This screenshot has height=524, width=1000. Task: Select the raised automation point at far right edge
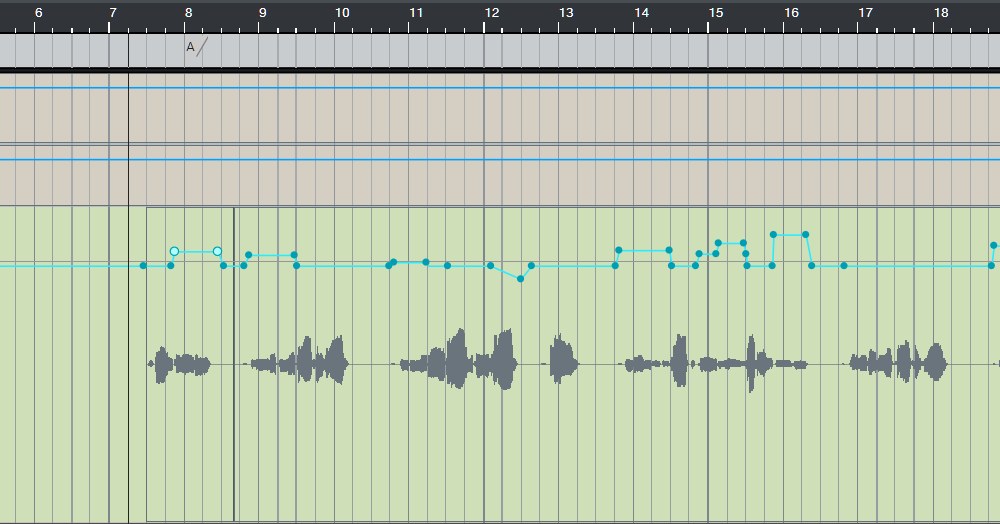(994, 245)
